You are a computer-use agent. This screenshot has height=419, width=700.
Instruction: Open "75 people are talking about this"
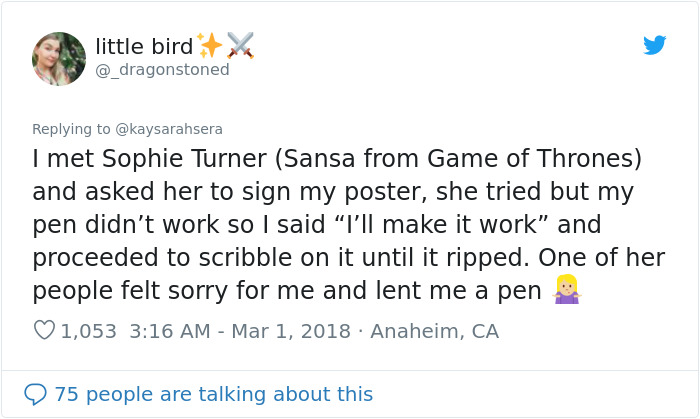pyautogui.click(x=213, y=394)
